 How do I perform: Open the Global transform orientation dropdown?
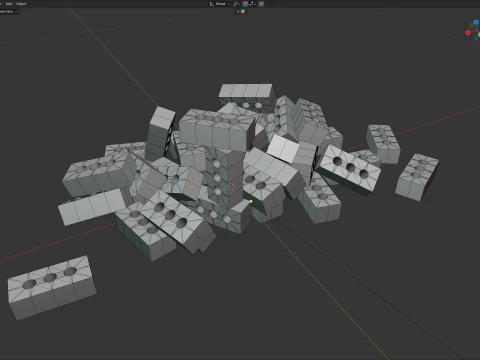[x=220, y=4]
